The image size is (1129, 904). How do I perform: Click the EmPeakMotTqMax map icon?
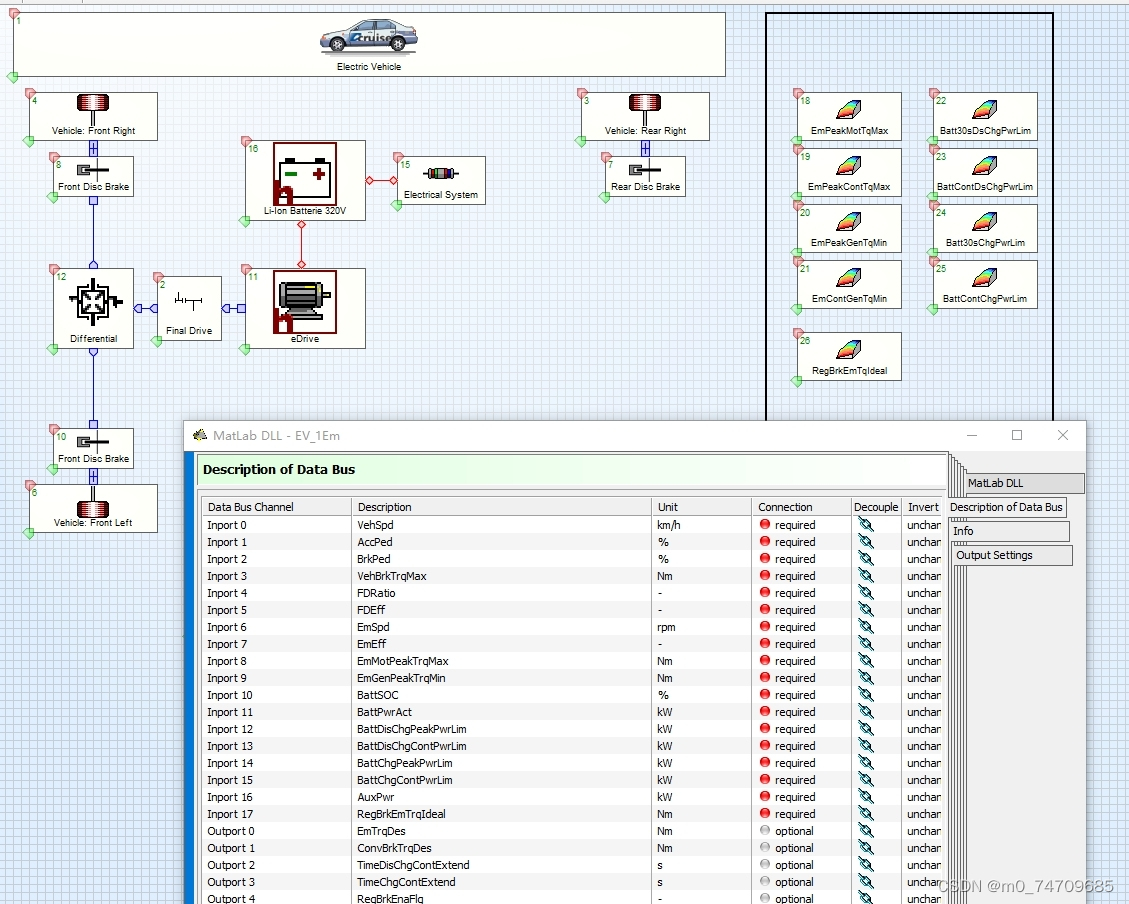849,109
